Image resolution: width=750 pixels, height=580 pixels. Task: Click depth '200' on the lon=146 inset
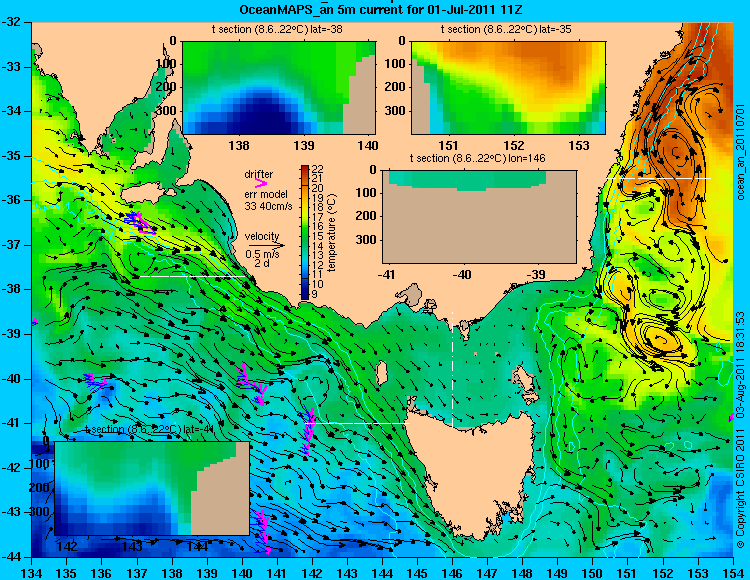[367, 216]
